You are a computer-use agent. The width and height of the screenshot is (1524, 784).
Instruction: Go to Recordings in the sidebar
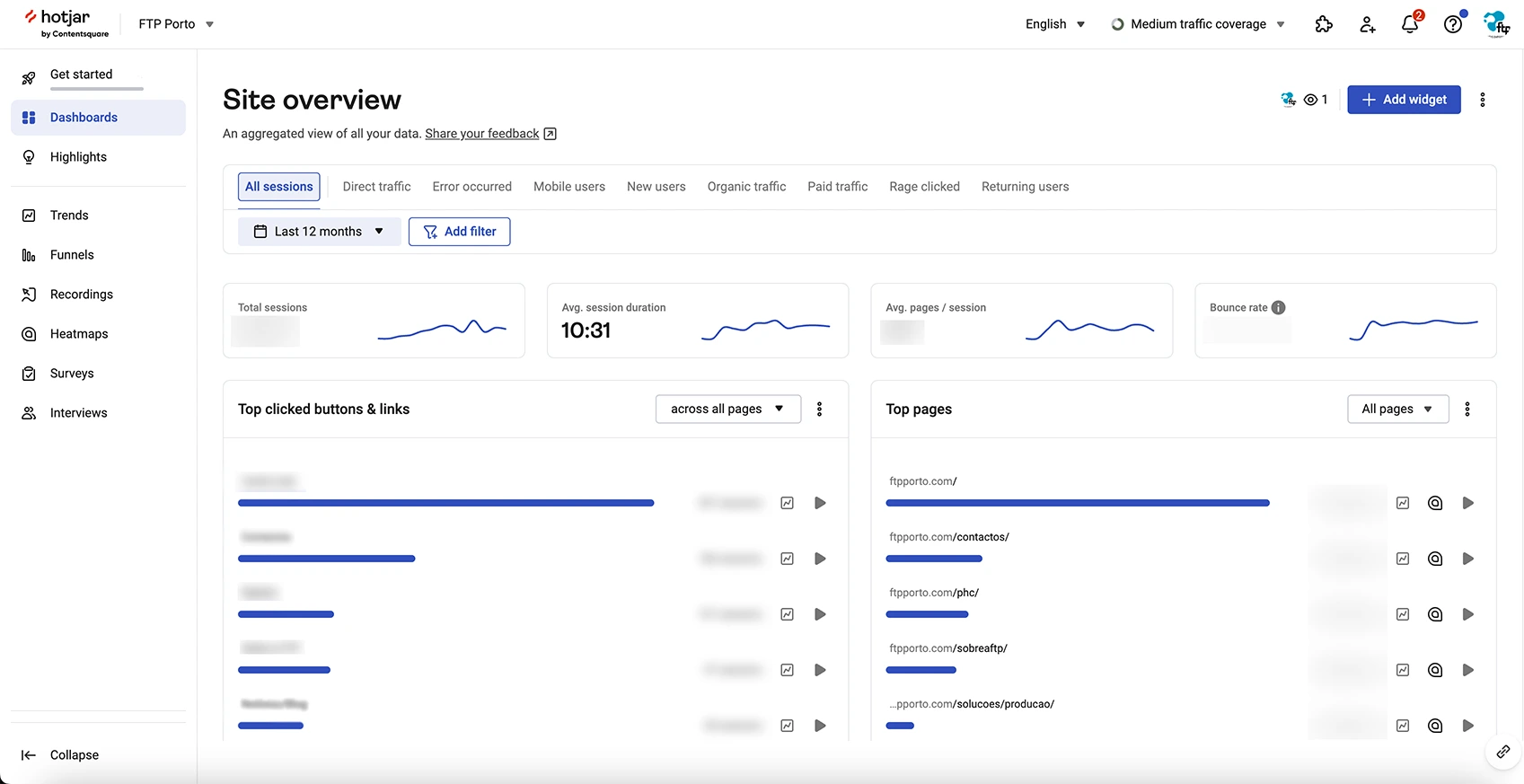(81, 295)
